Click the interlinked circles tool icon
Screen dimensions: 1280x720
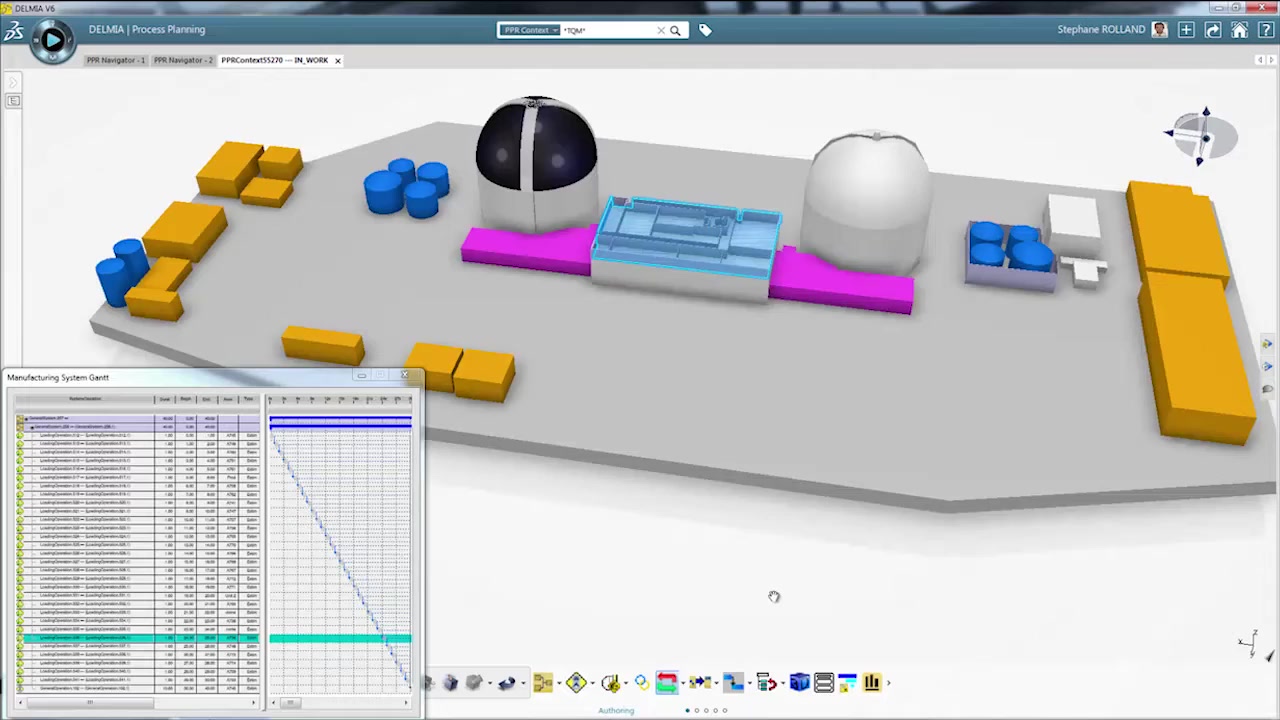click(x=642, y=683)
